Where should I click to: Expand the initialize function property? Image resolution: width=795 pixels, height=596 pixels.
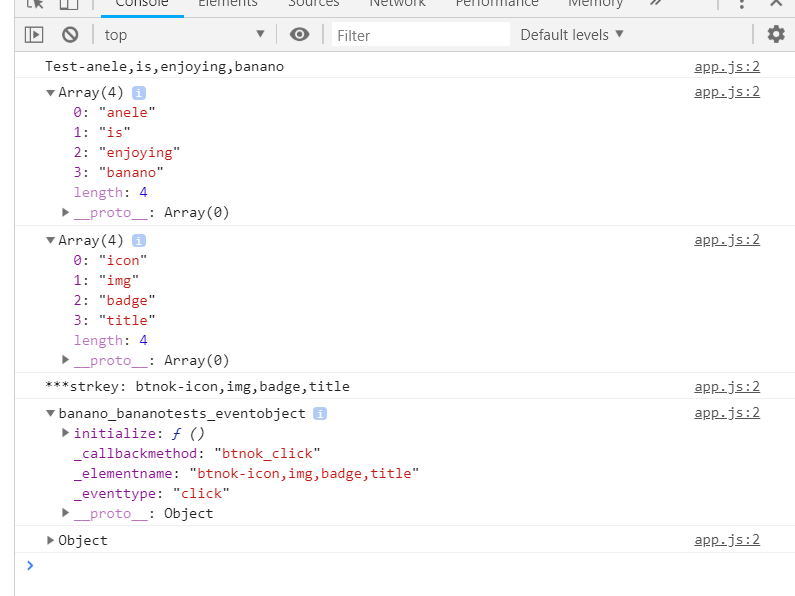66,433
